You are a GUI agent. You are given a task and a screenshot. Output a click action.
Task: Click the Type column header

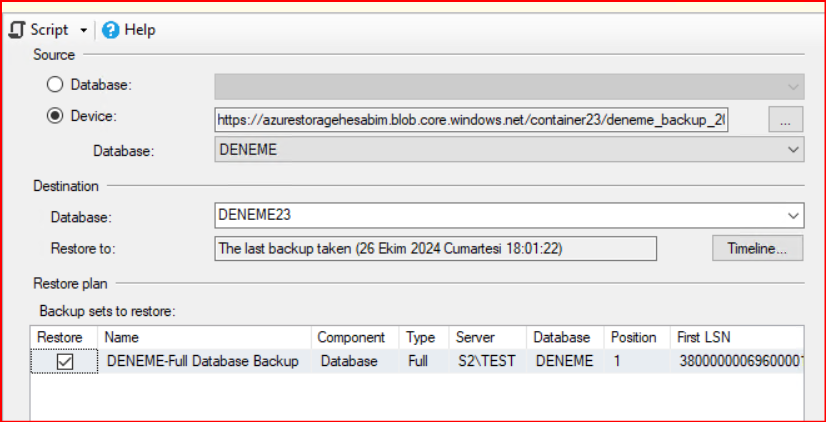[422, 337]
